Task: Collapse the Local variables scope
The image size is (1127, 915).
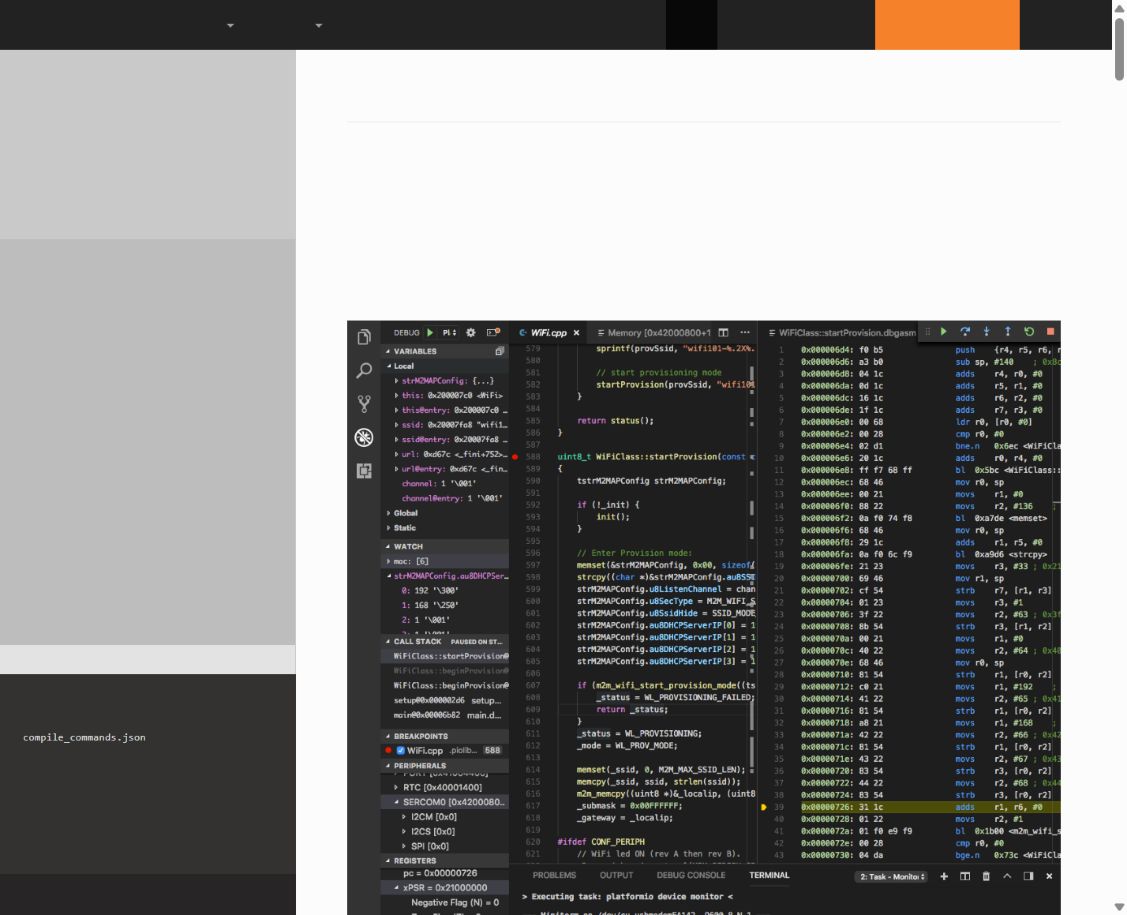Action: [445, 366]
